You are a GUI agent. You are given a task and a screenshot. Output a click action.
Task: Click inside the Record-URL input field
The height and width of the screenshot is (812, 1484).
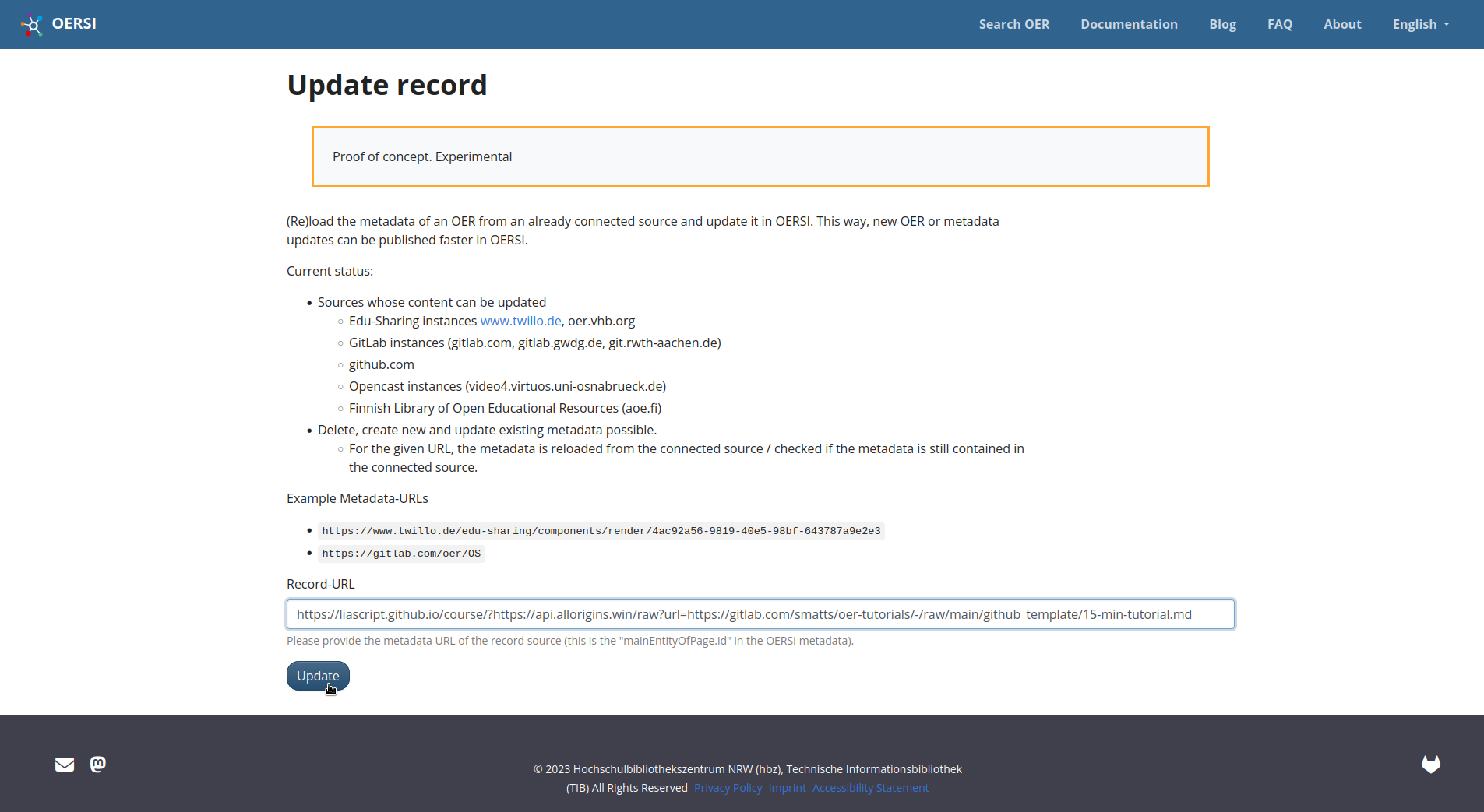coord(760,614)
